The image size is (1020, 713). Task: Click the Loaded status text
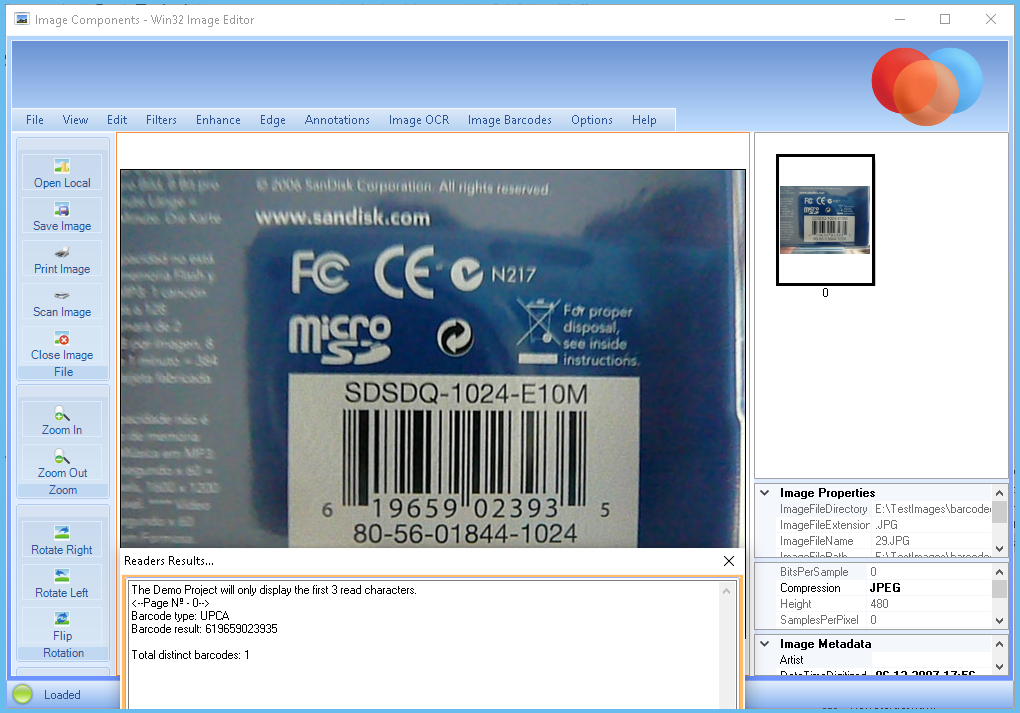coord(62,695)
